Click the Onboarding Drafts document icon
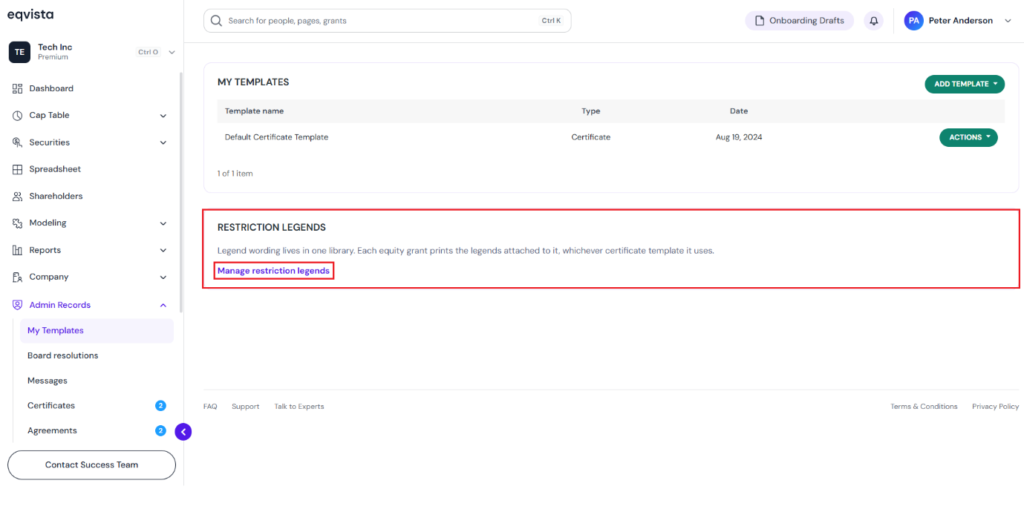 tap(760, 21)
